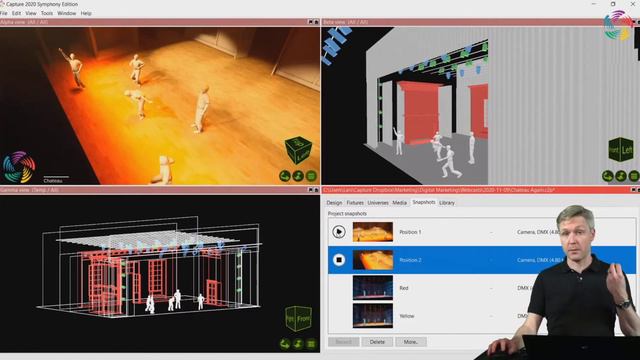Viewport: 640px width, 360px height.
Task: Click rightmost round green button in Alpha view
Action: point(311,176)
